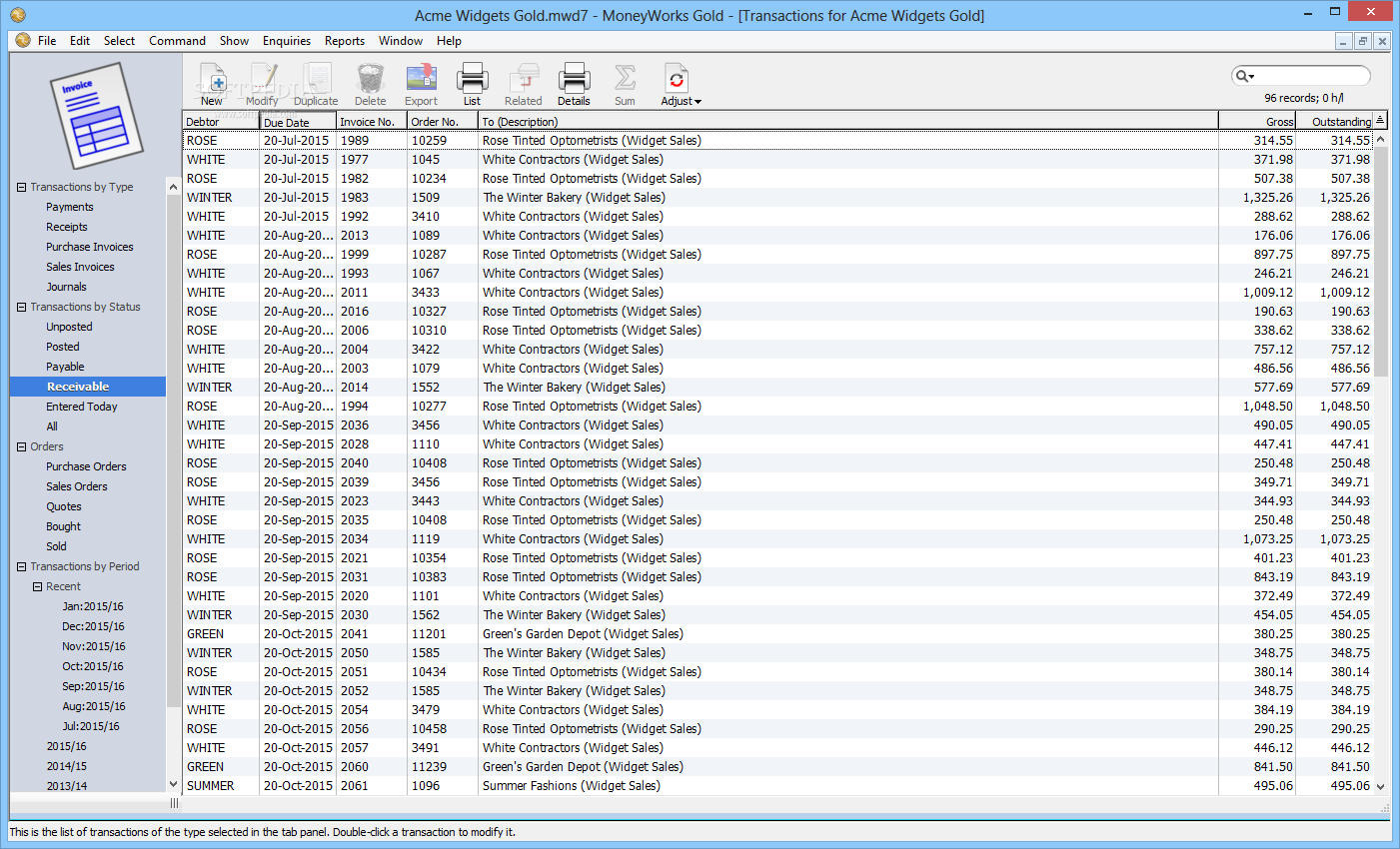Click the 1,325.26 Gross cell for WINTER

coord(1268,198)
